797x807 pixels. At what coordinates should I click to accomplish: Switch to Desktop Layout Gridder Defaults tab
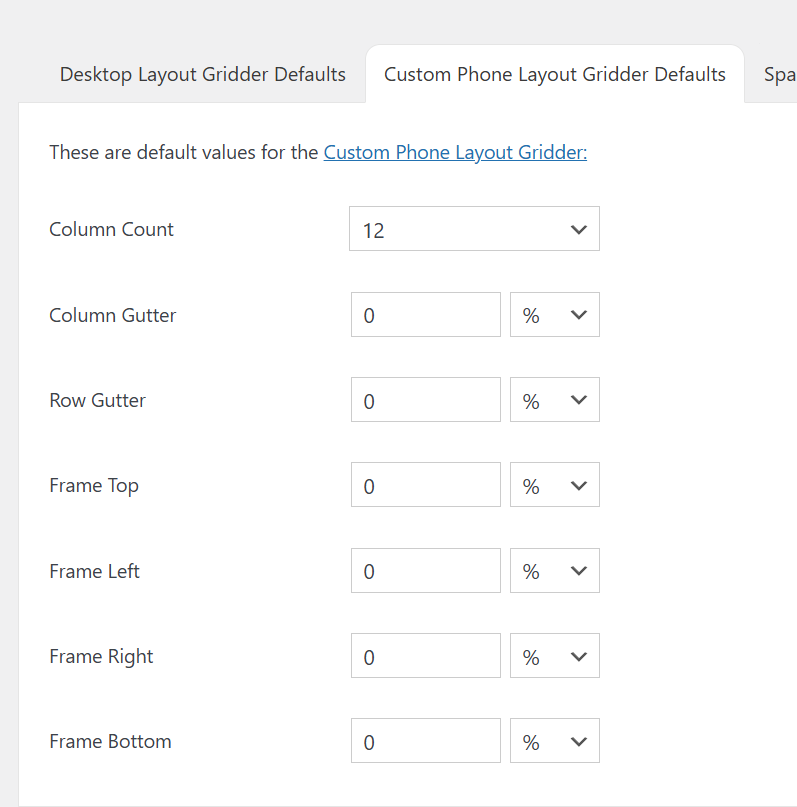tap(203, 75)
